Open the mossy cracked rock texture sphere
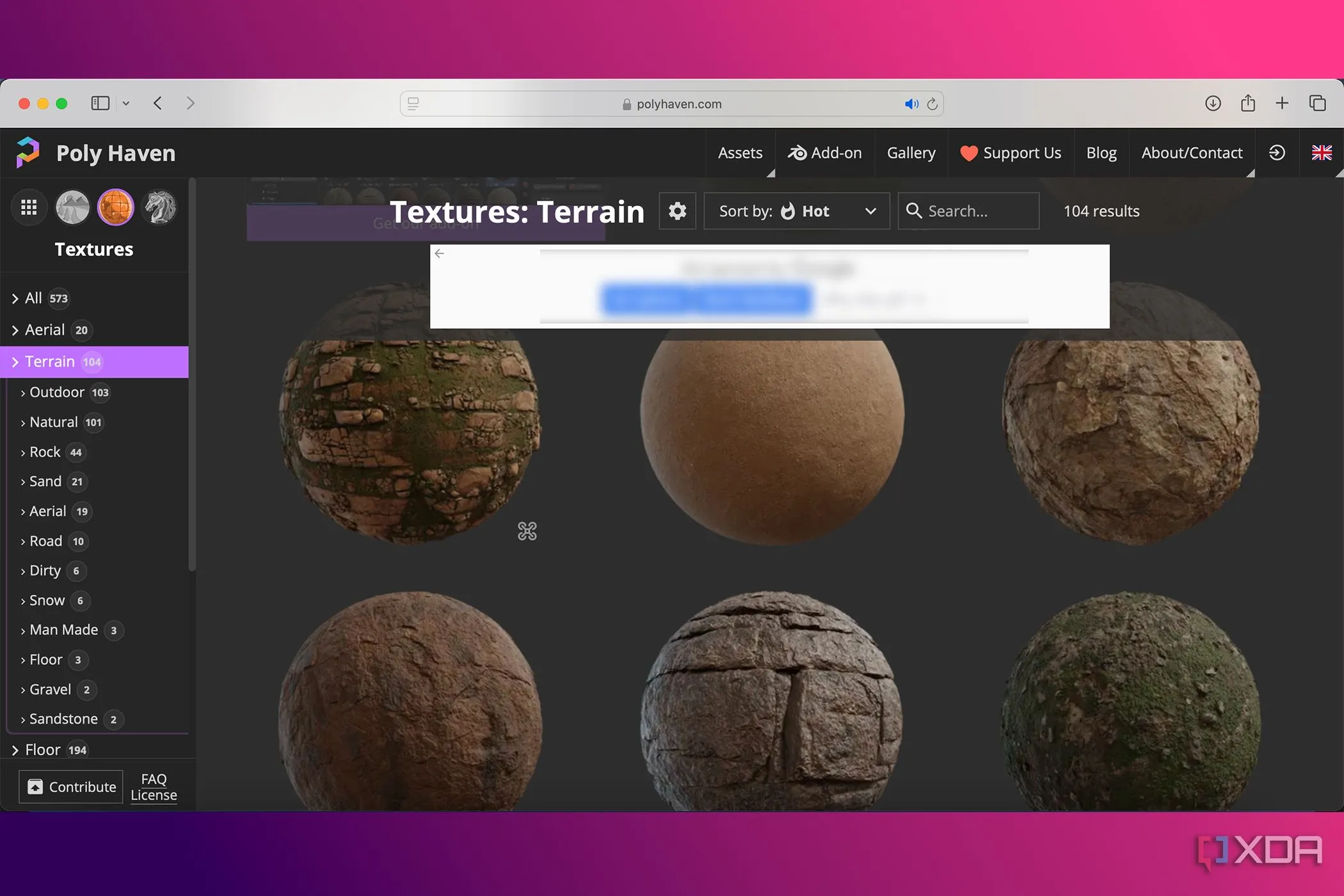 410,414
